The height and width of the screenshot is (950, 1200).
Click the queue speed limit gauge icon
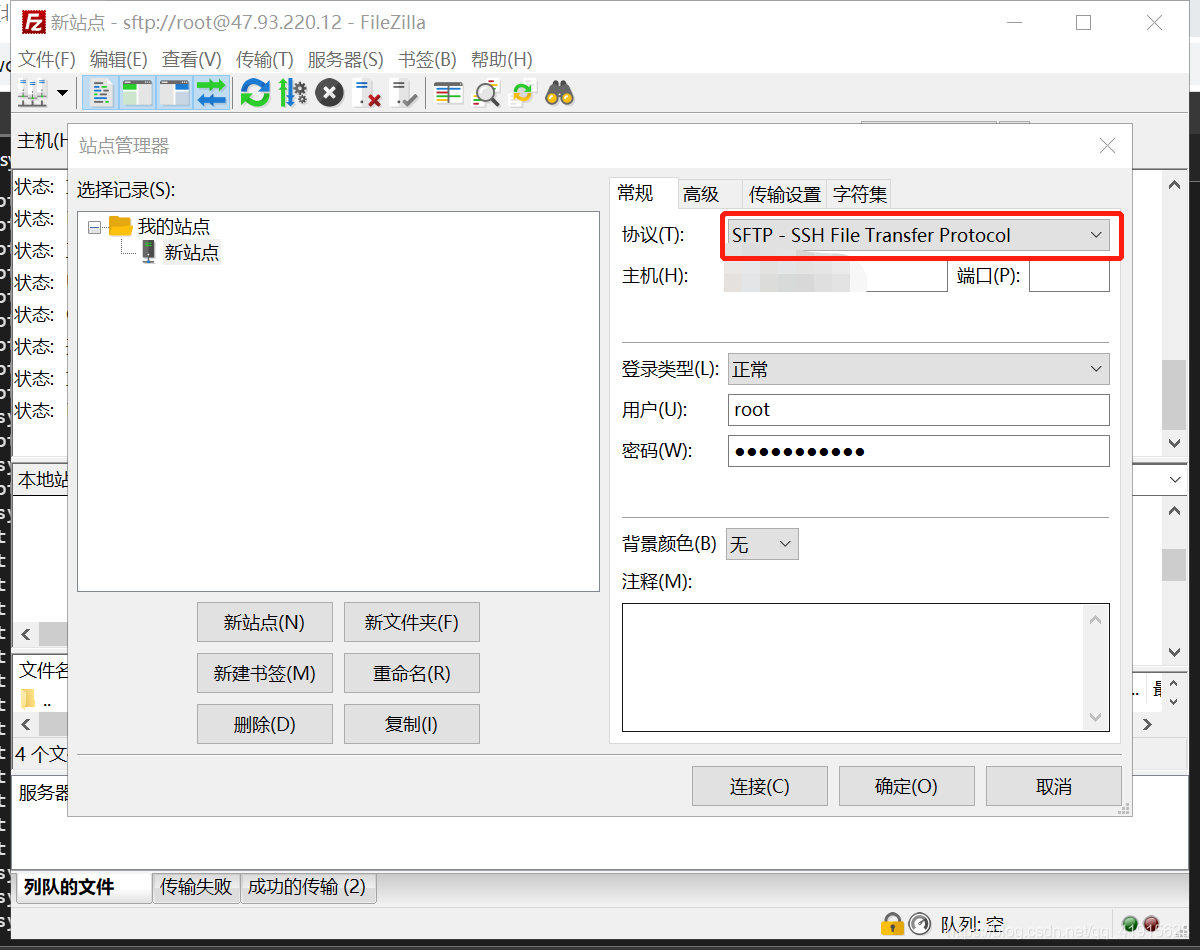point(920,924)
